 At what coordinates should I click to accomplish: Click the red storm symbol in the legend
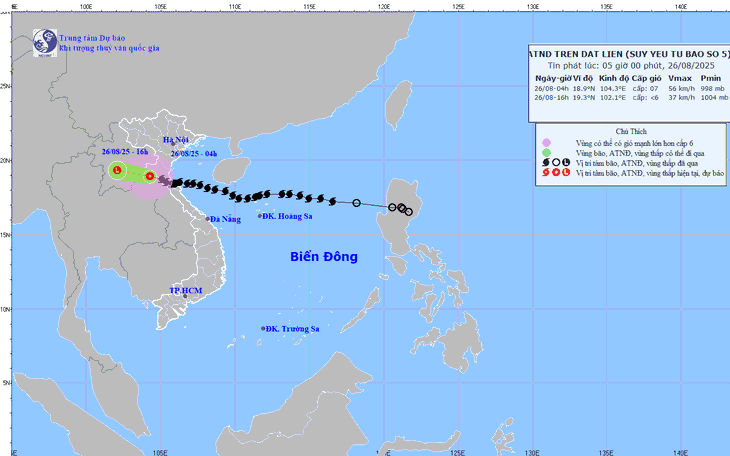pos(546,172)
